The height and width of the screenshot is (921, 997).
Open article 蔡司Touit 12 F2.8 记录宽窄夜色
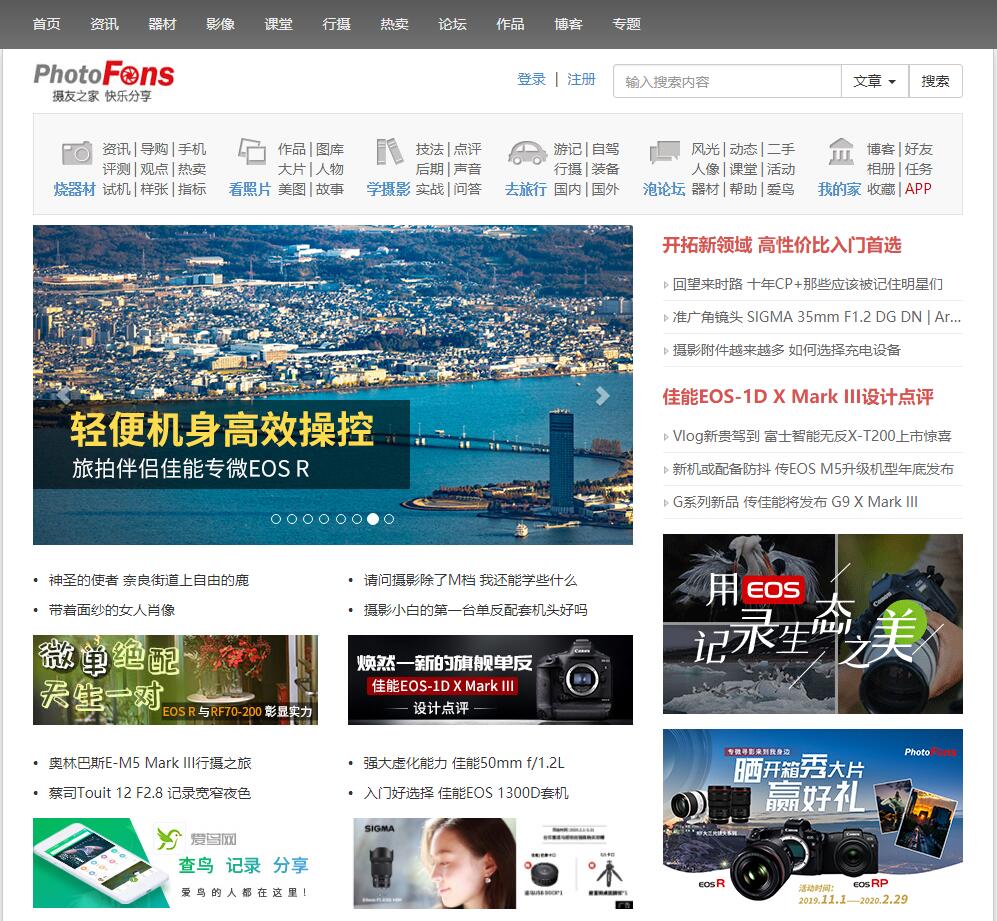150,793
